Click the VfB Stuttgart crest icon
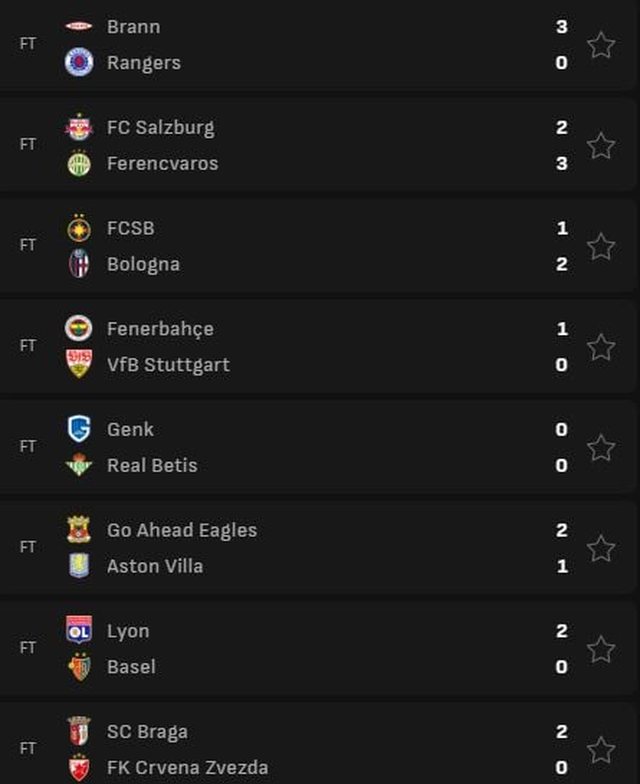Image resolution: width=640 pixels, height=784 pixels. [79, 364]
